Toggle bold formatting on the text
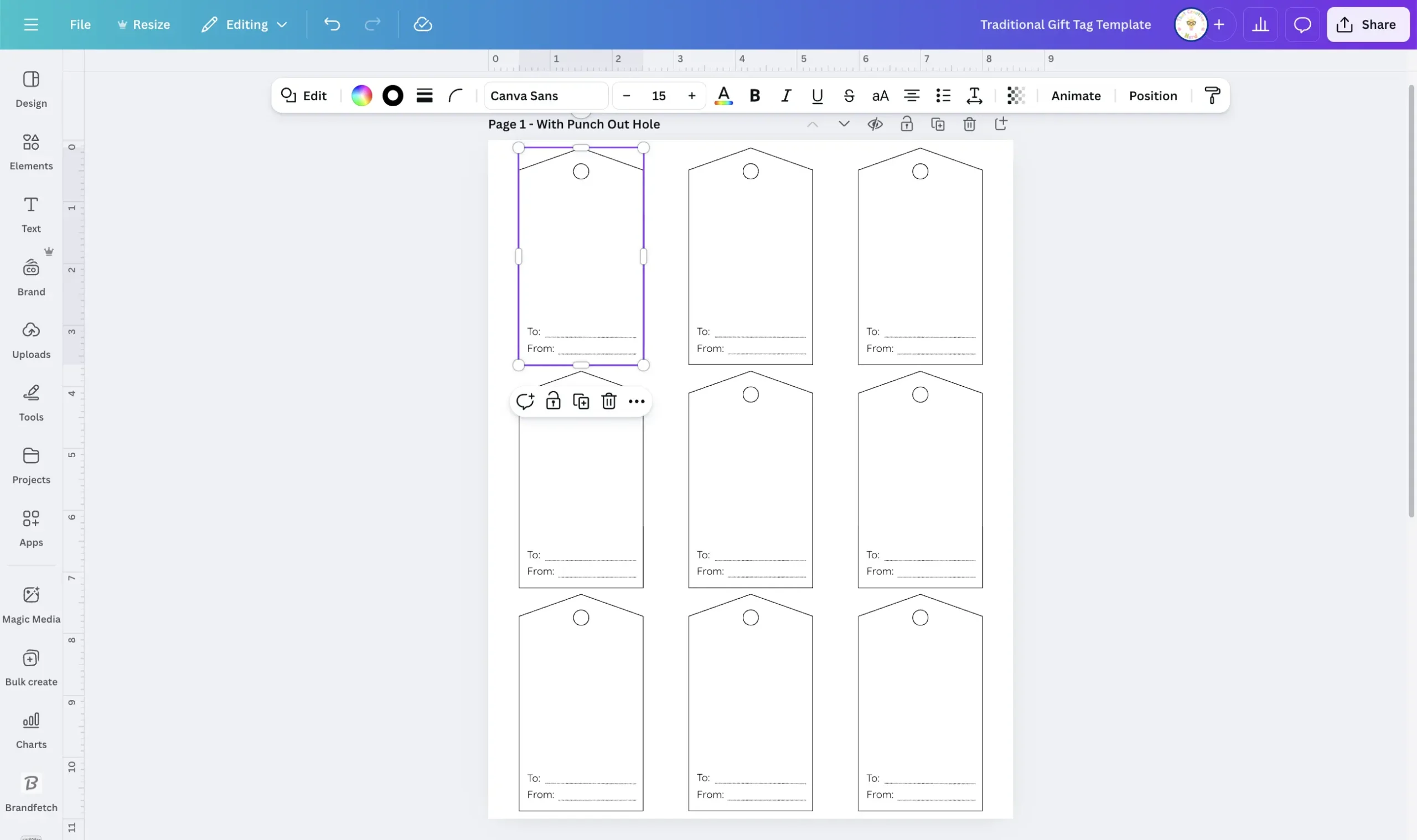Viewport: 1417px width, 840px height. (x=754, y=96)
